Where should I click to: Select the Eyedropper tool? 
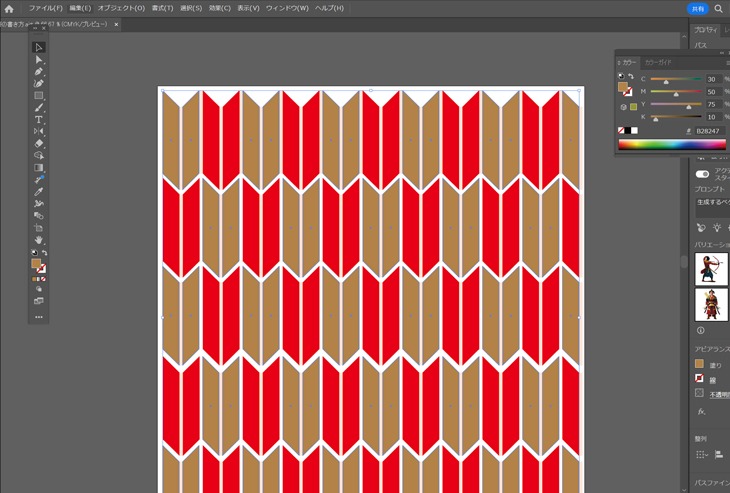(39, 191)
